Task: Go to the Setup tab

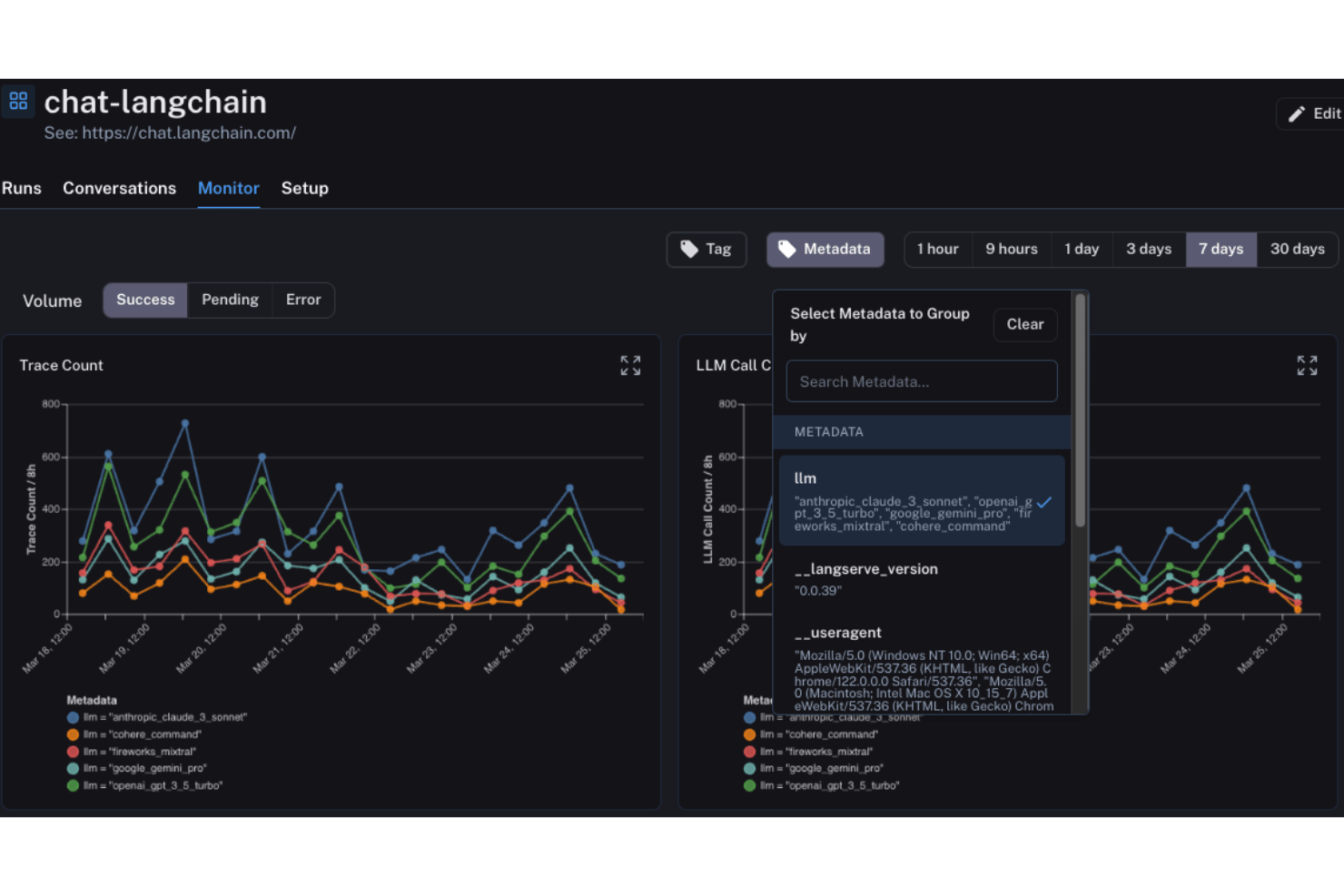Action: [304, 188]
